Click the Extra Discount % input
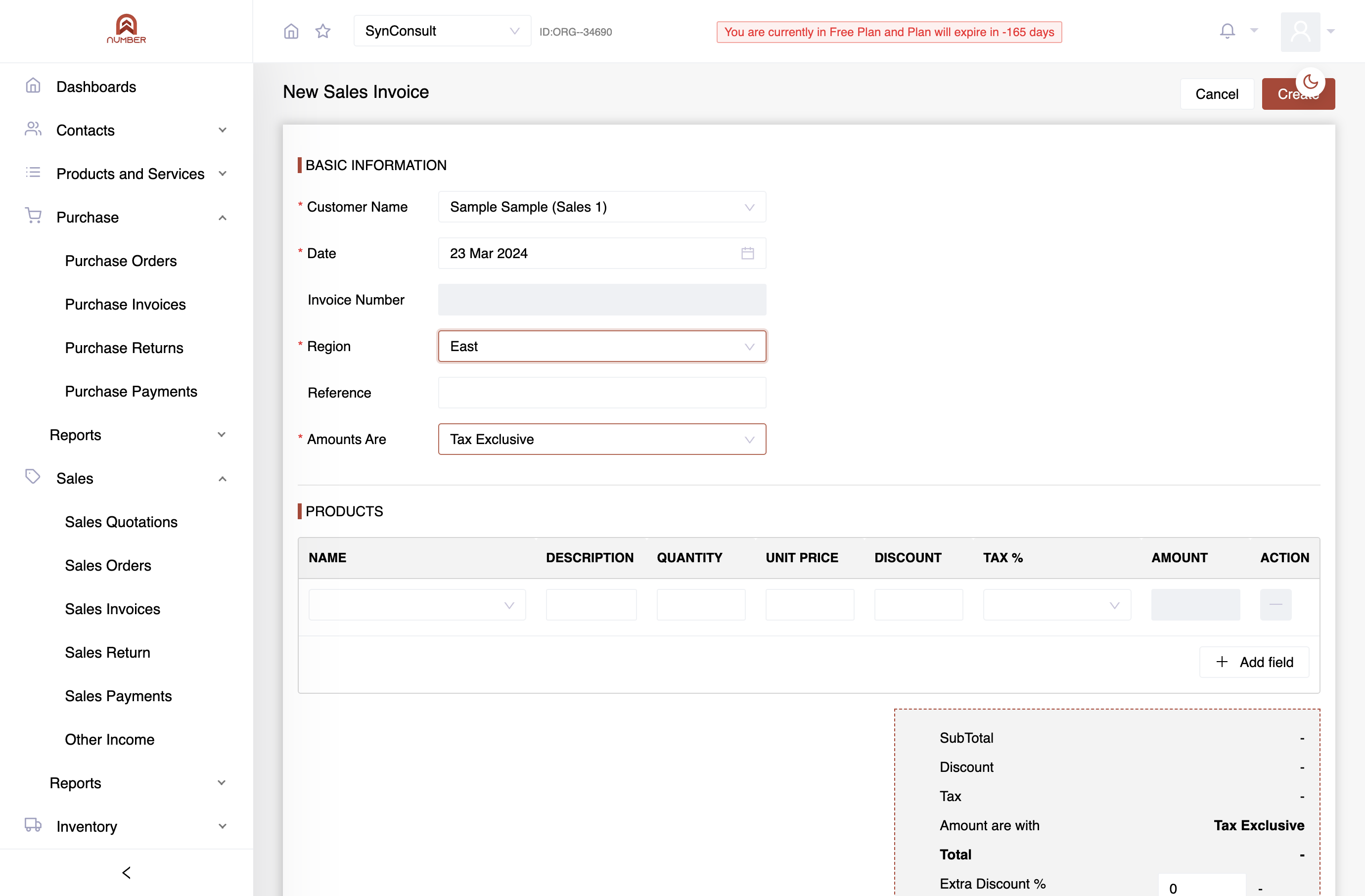 pos(1201,886)
